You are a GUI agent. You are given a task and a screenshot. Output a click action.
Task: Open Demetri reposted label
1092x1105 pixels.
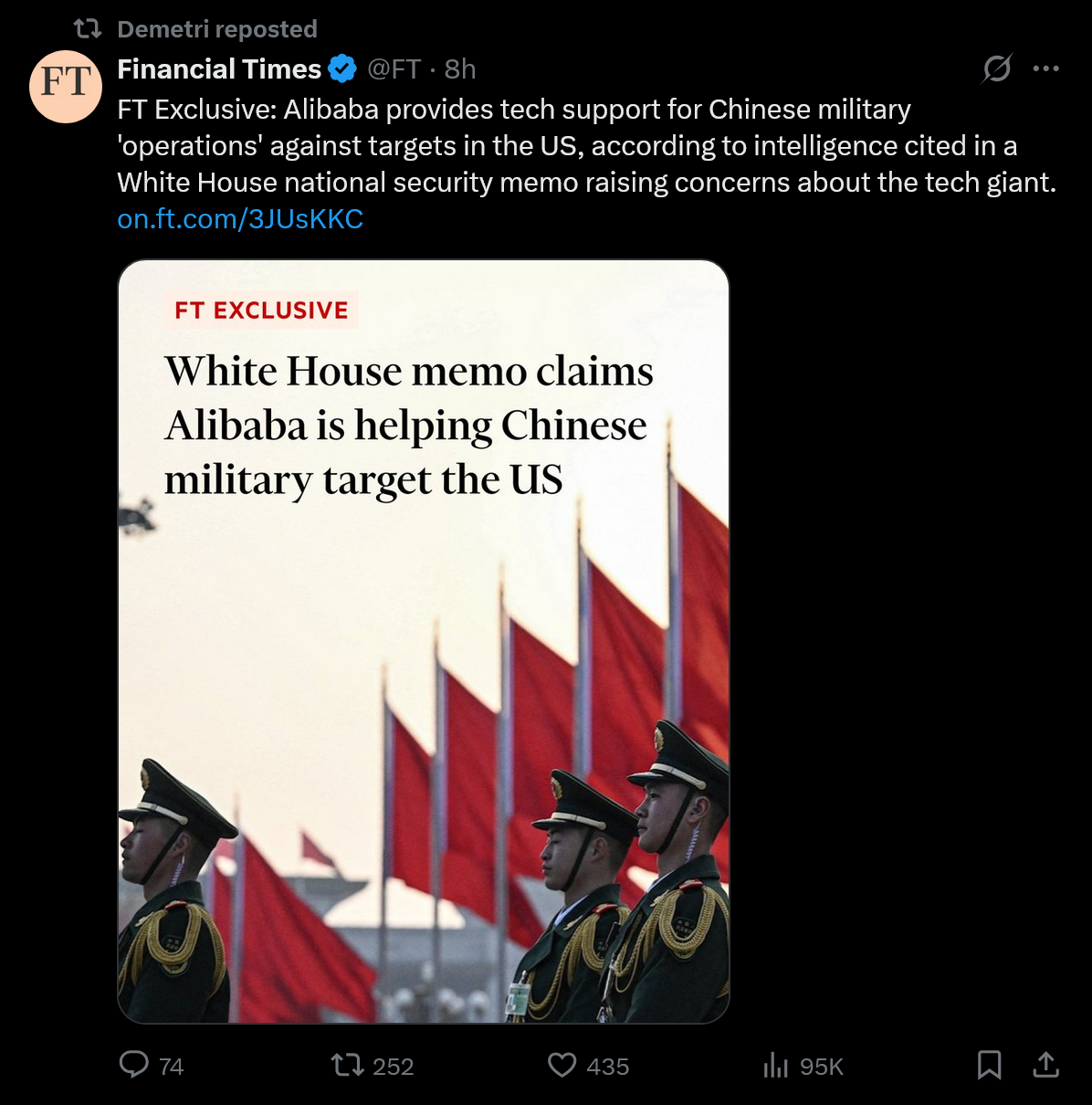pyautogui.click(x=217, y=29)
